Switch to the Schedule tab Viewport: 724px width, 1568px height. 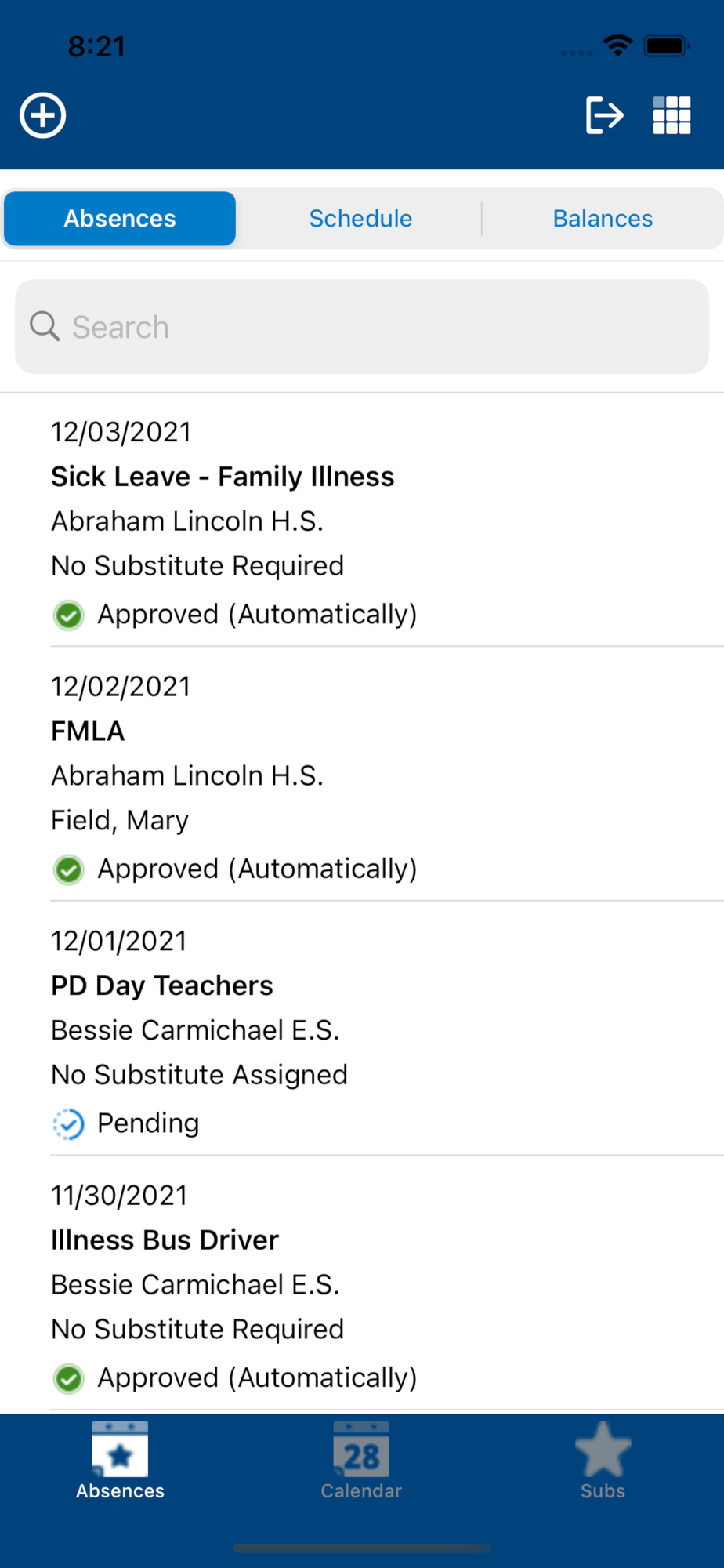(x=360, y=219)
